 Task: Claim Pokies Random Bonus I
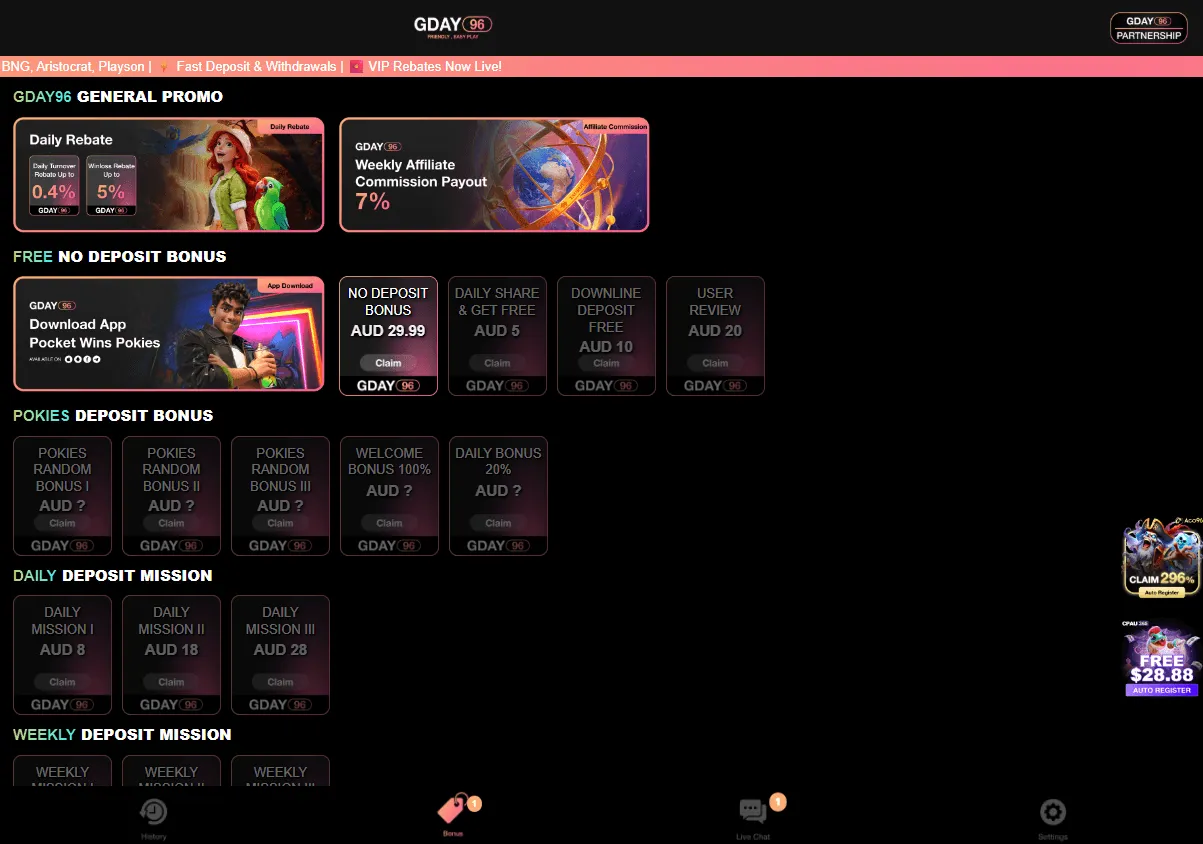click(62, 523)
